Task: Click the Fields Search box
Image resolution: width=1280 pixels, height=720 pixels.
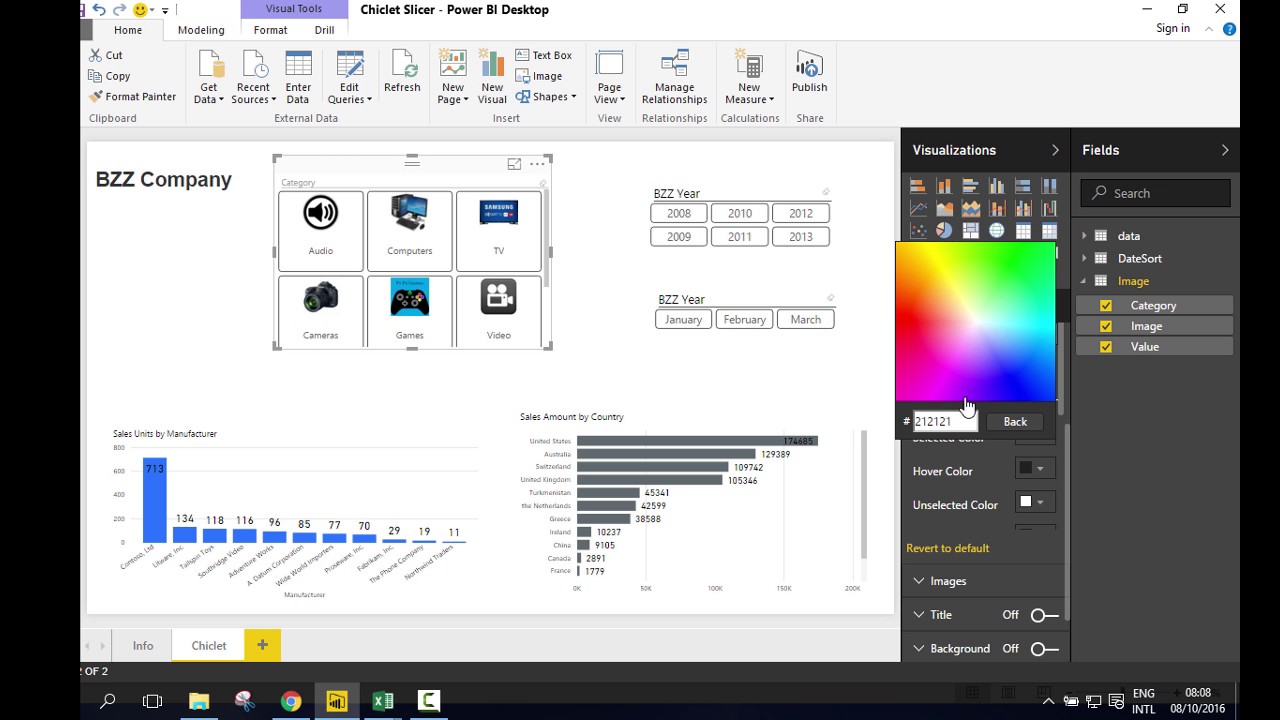Action: tap(1156, 193)
